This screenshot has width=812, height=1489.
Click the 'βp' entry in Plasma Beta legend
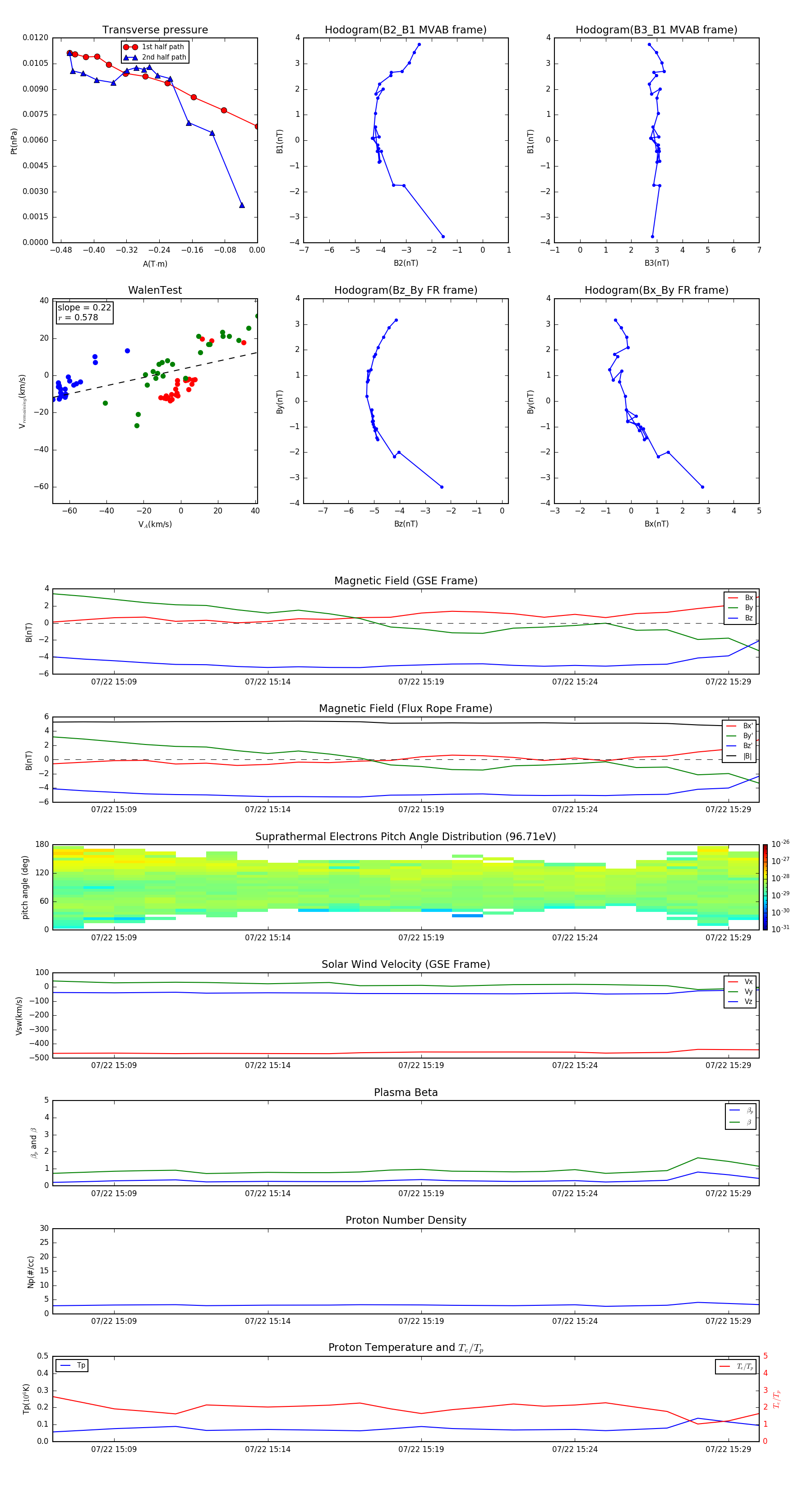(741, 1110)
